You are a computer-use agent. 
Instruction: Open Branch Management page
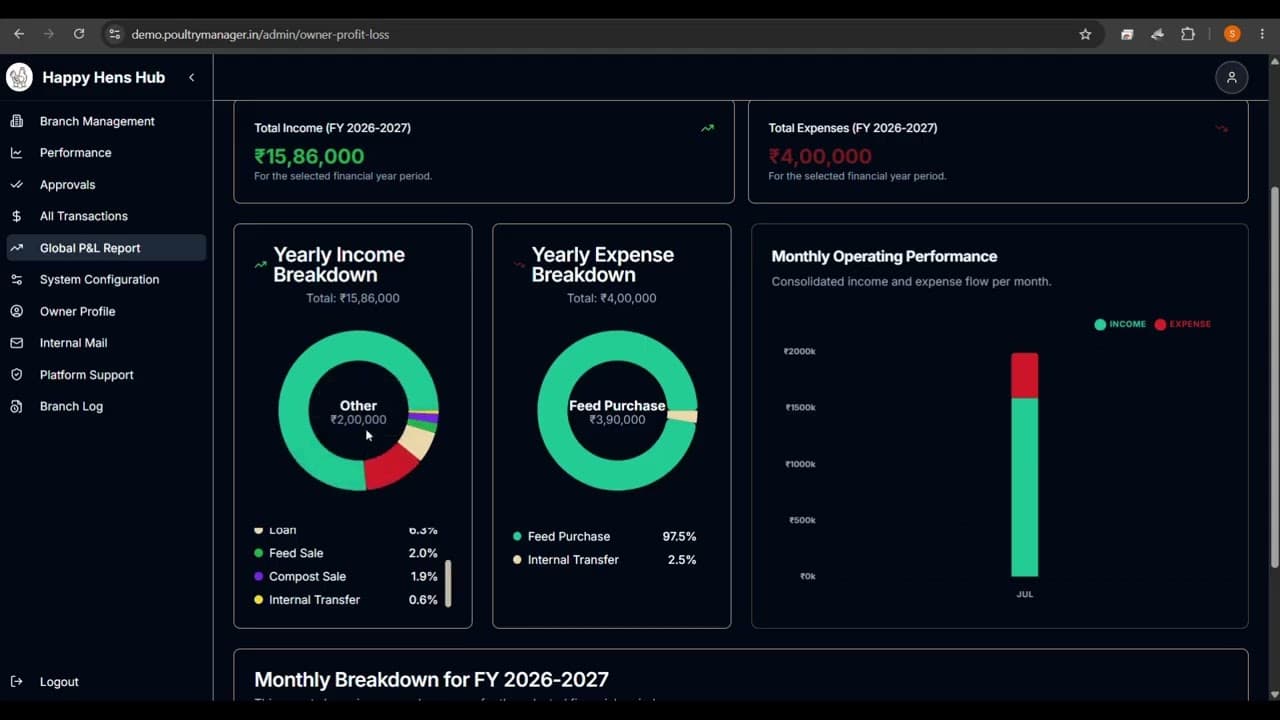click(97, 121)
